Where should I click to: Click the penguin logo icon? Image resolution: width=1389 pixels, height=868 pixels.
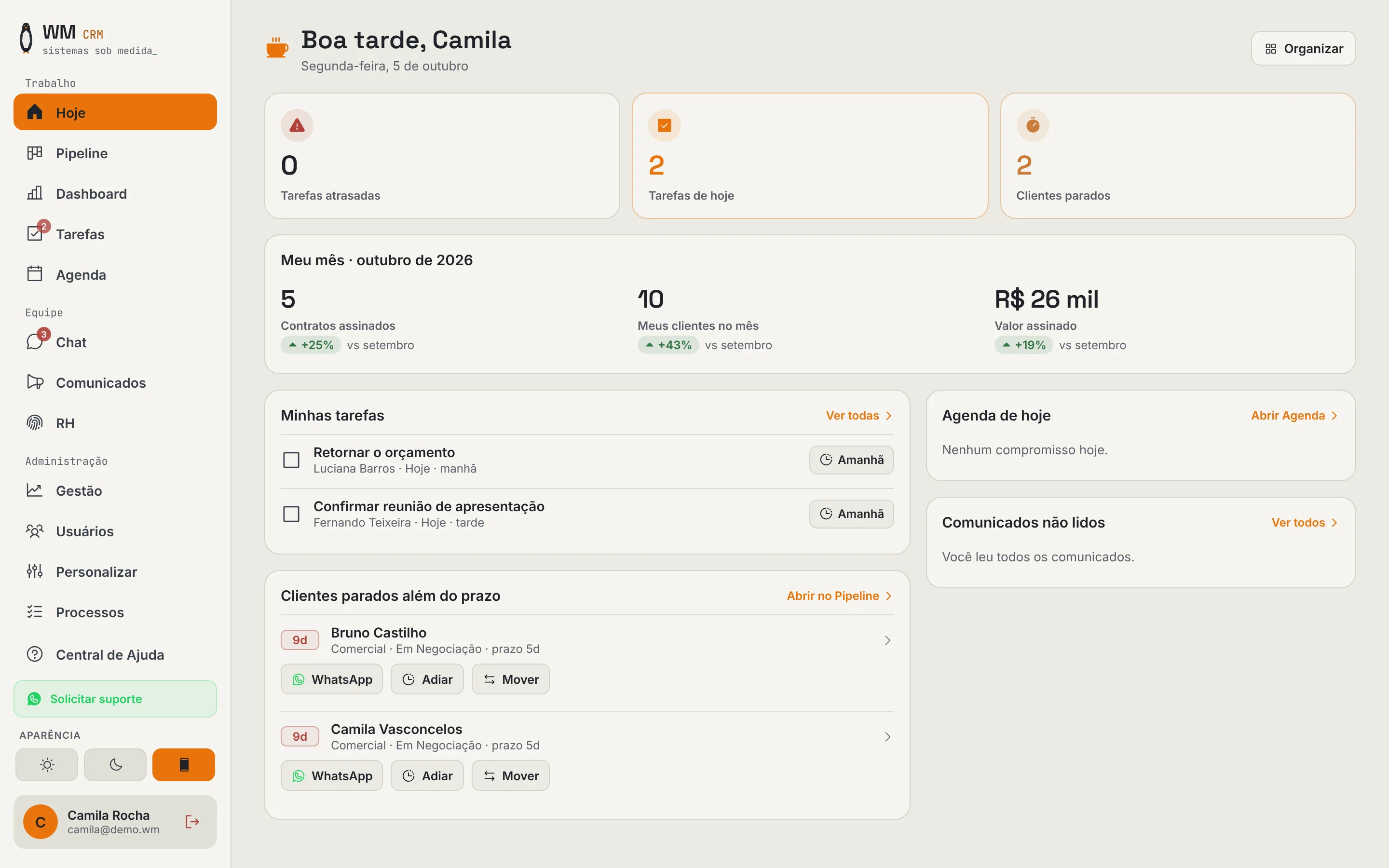(26, 39)
